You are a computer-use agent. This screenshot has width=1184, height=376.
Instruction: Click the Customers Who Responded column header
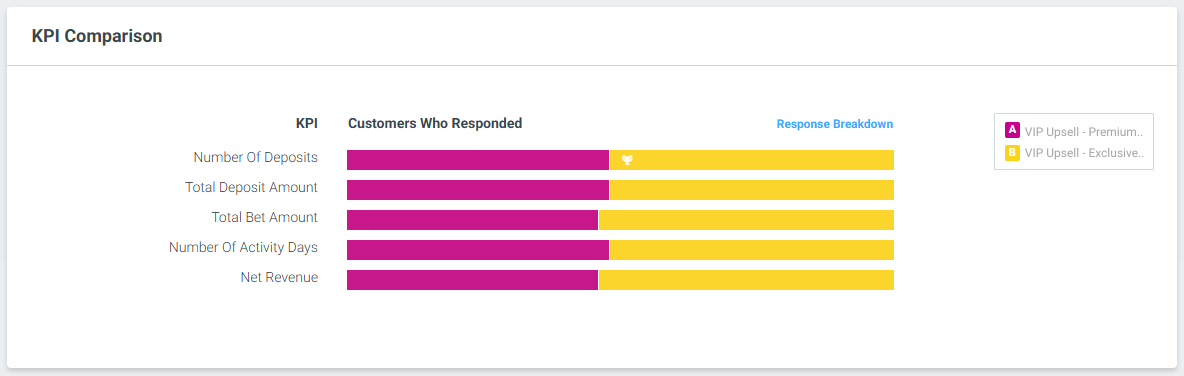(x=435, y=123)
